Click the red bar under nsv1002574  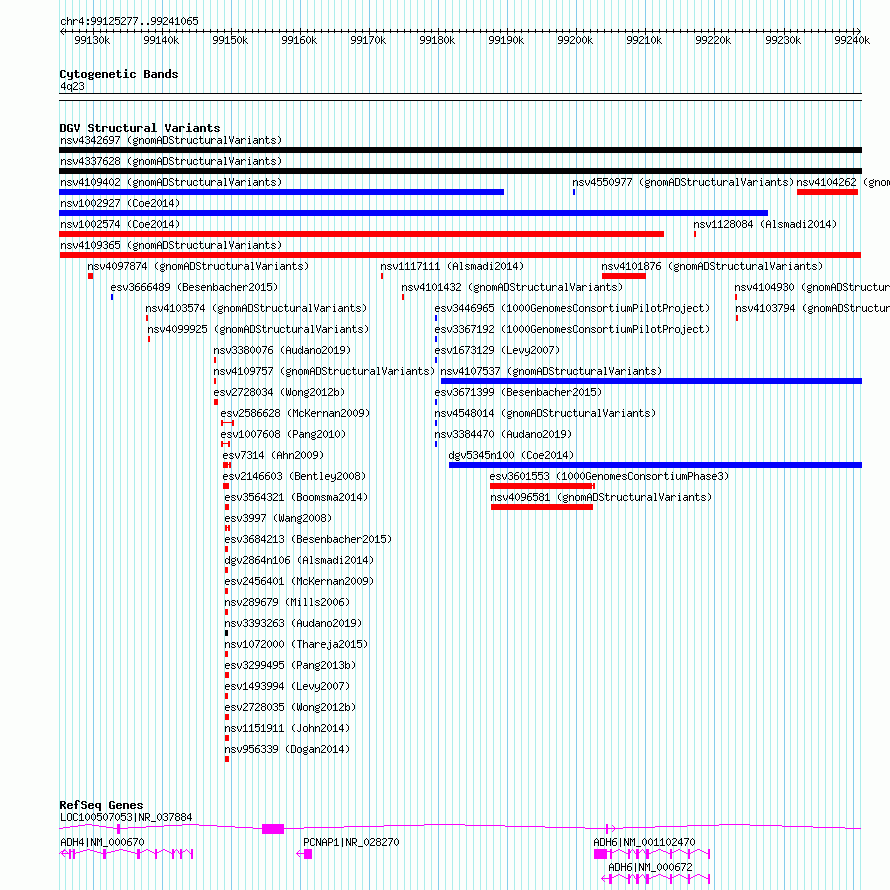tap(362, 234)
